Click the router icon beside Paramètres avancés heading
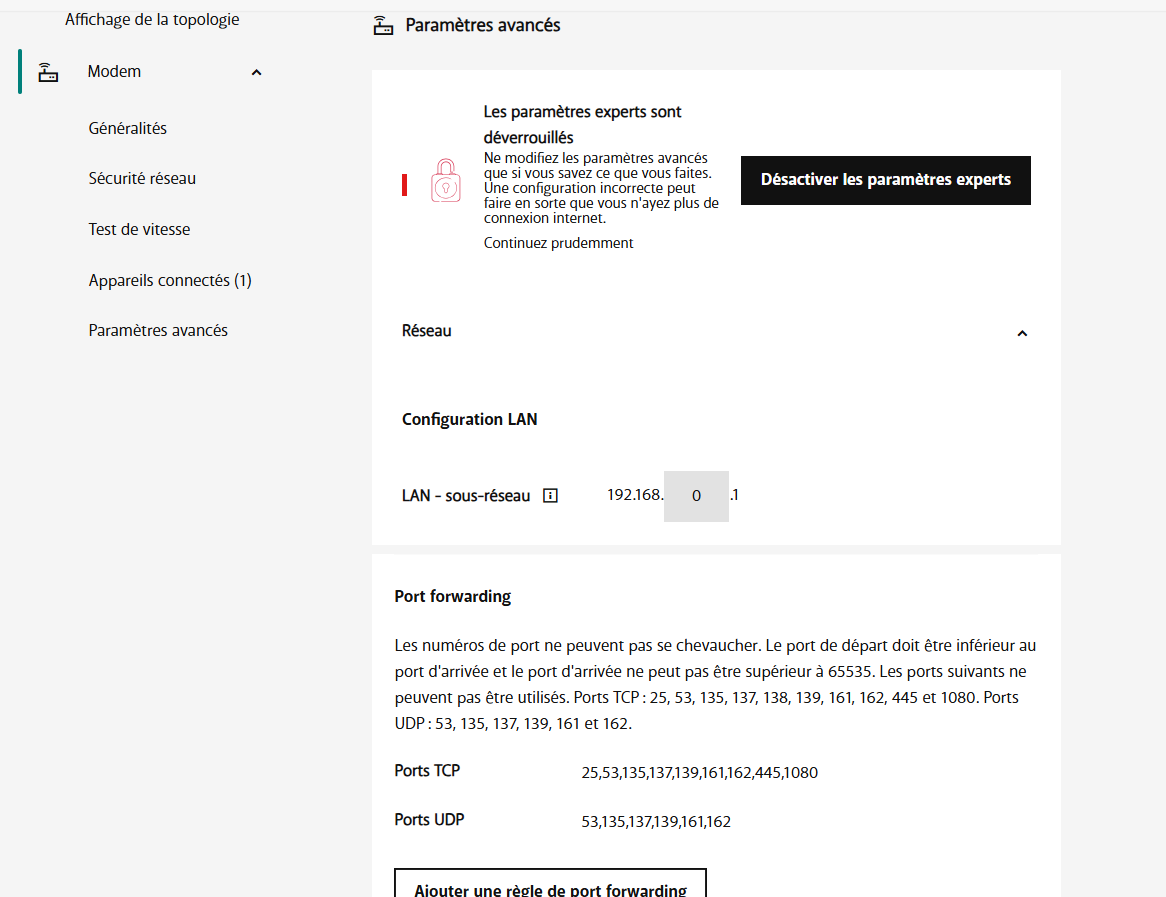Screen dimensions: 1166x897 coord(383,25)
